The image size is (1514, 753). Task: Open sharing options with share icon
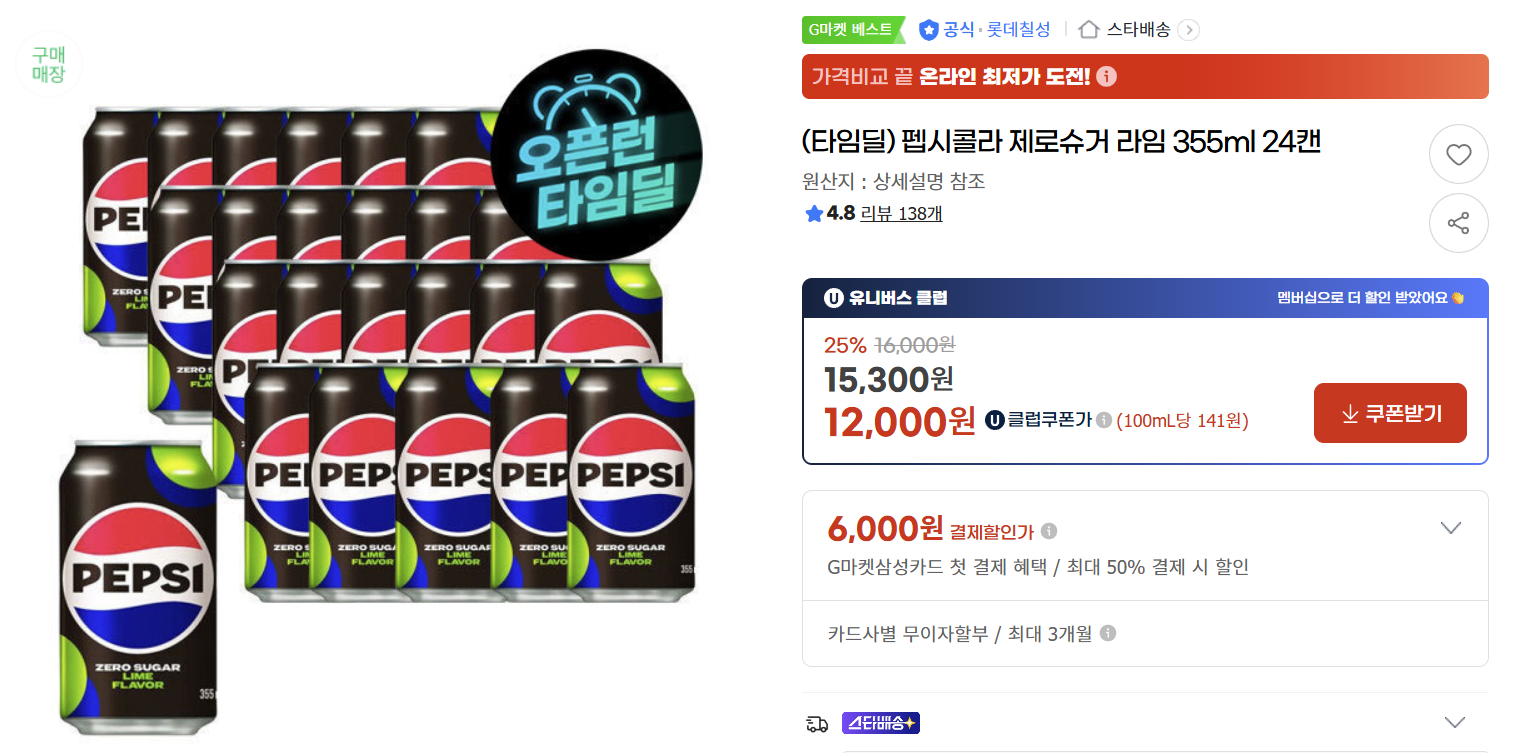click(1459, 223)
